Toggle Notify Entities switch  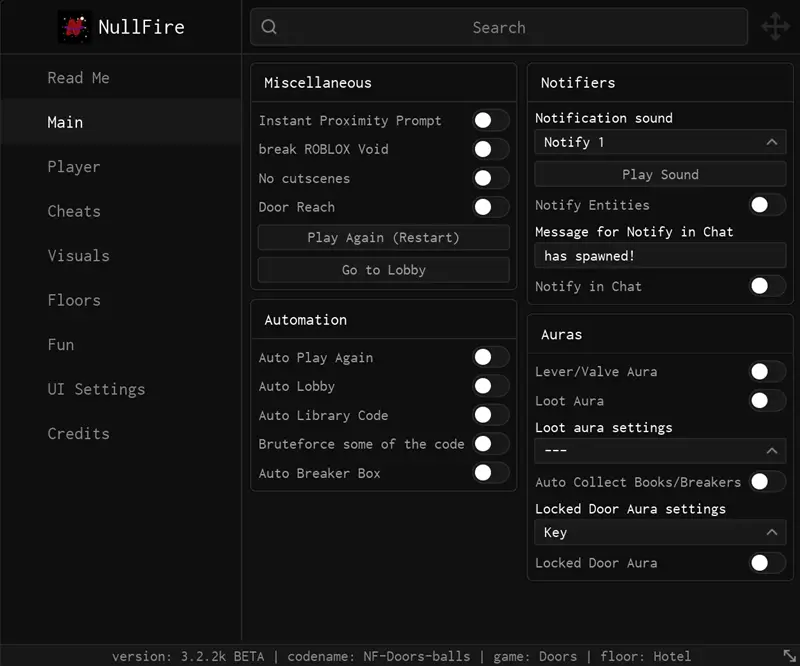767,205
